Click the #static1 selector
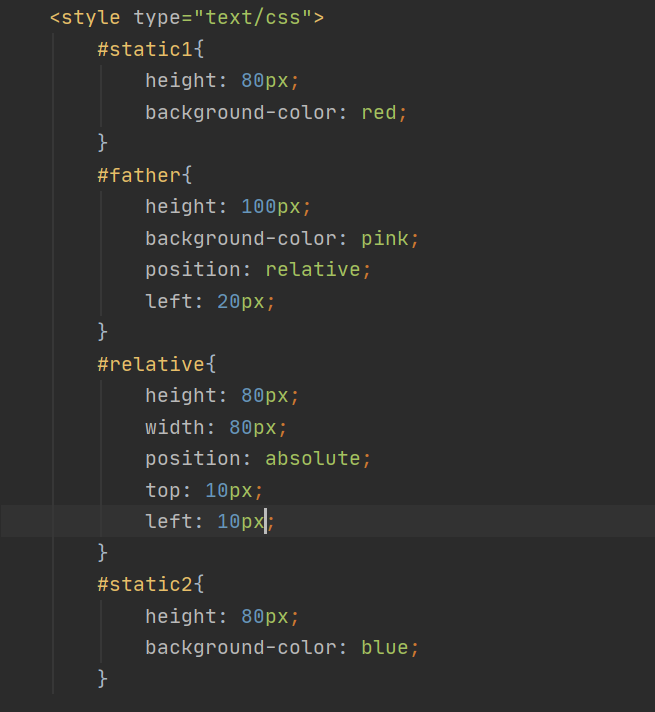 [145, 49]
